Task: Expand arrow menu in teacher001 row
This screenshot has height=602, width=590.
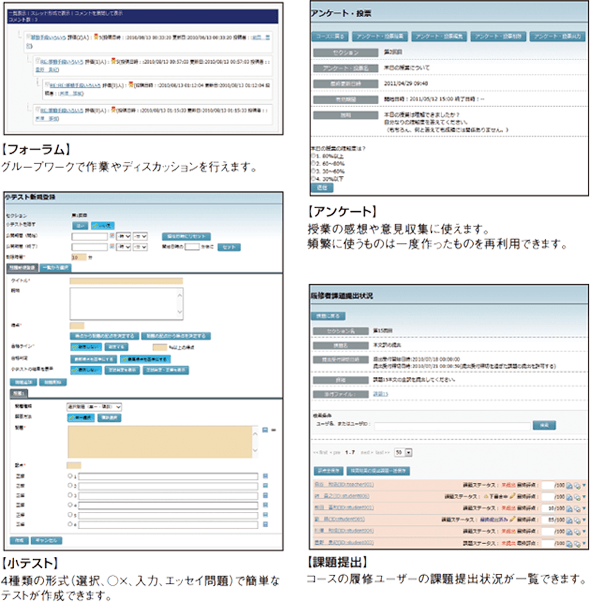Action: 584,486
